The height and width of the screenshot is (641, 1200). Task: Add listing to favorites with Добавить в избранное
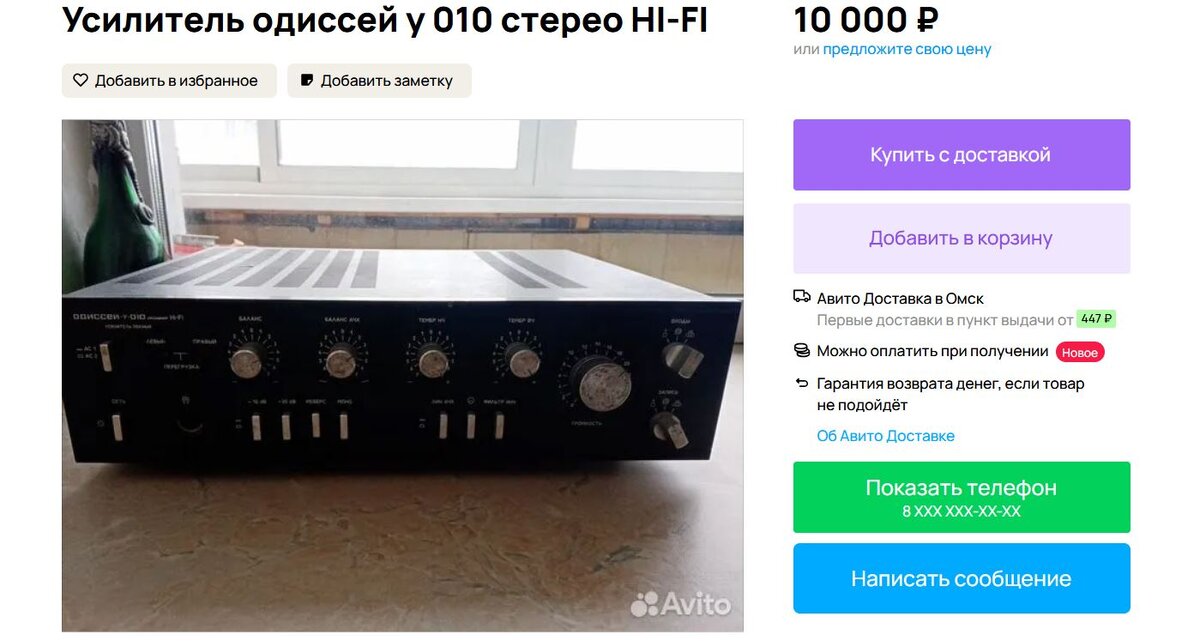(x=166, y=81)
